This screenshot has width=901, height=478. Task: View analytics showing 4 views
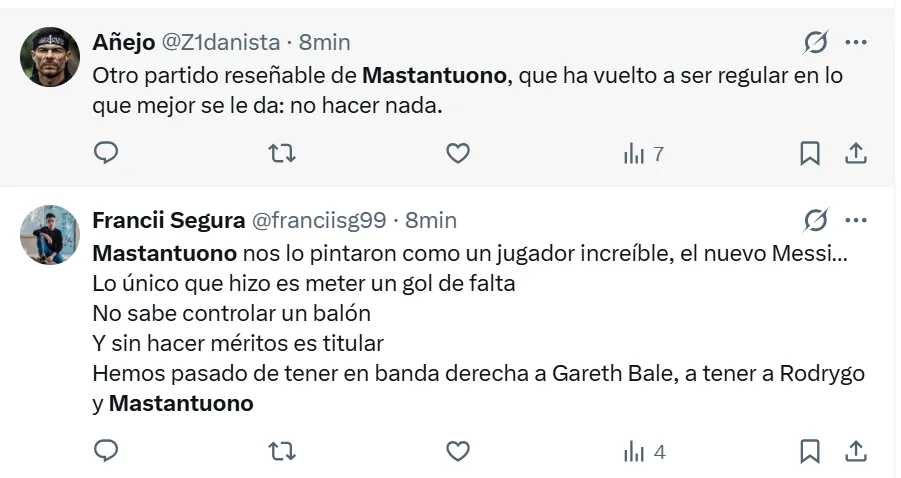643,452
